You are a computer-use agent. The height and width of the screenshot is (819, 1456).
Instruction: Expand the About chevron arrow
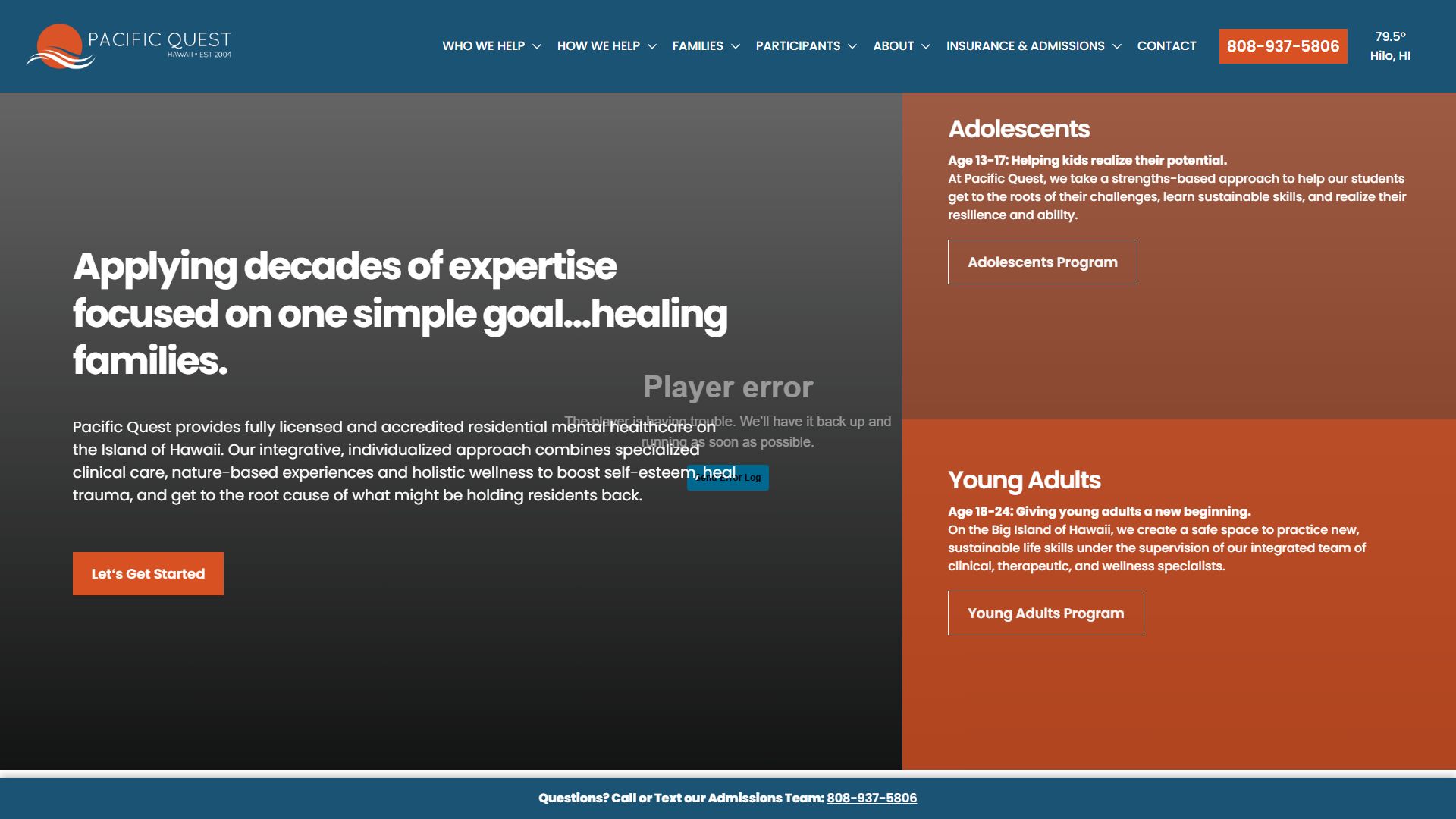[x=926, y=46]
